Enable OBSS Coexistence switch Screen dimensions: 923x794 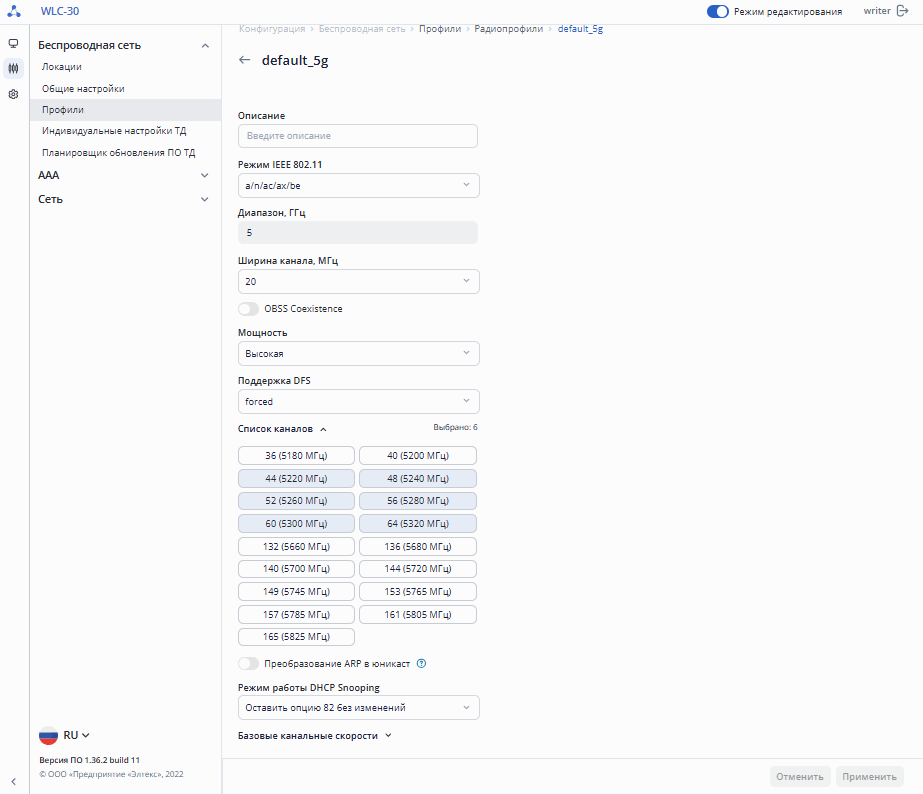248,309
